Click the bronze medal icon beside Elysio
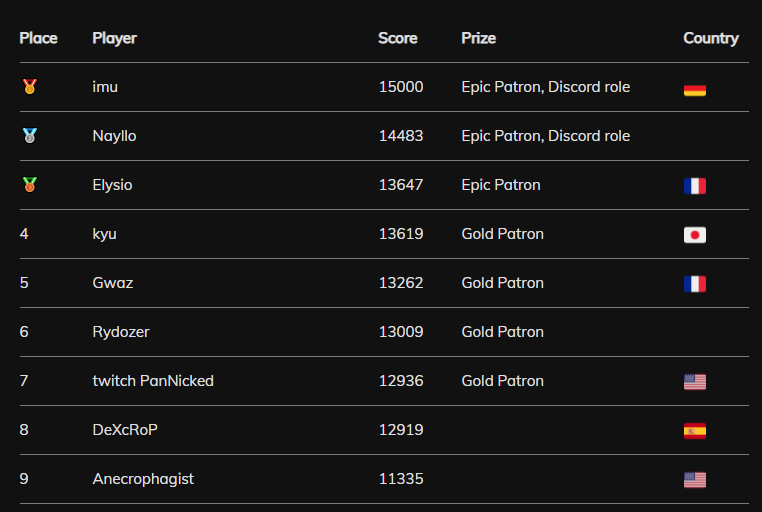This screenshot has width=762, height=512. (30, 185)
